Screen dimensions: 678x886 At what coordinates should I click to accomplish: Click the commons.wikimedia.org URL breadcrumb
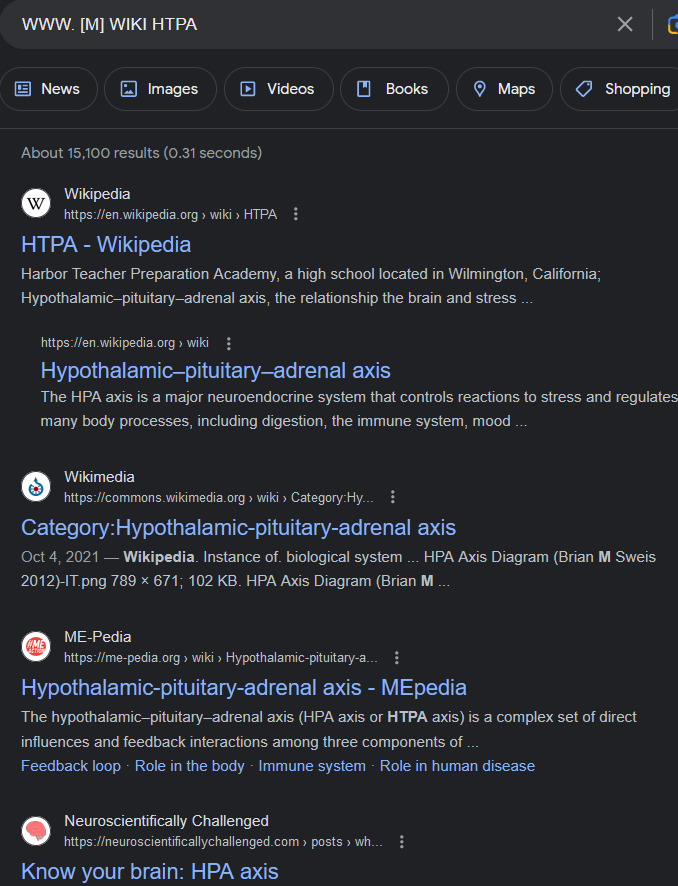219,498
